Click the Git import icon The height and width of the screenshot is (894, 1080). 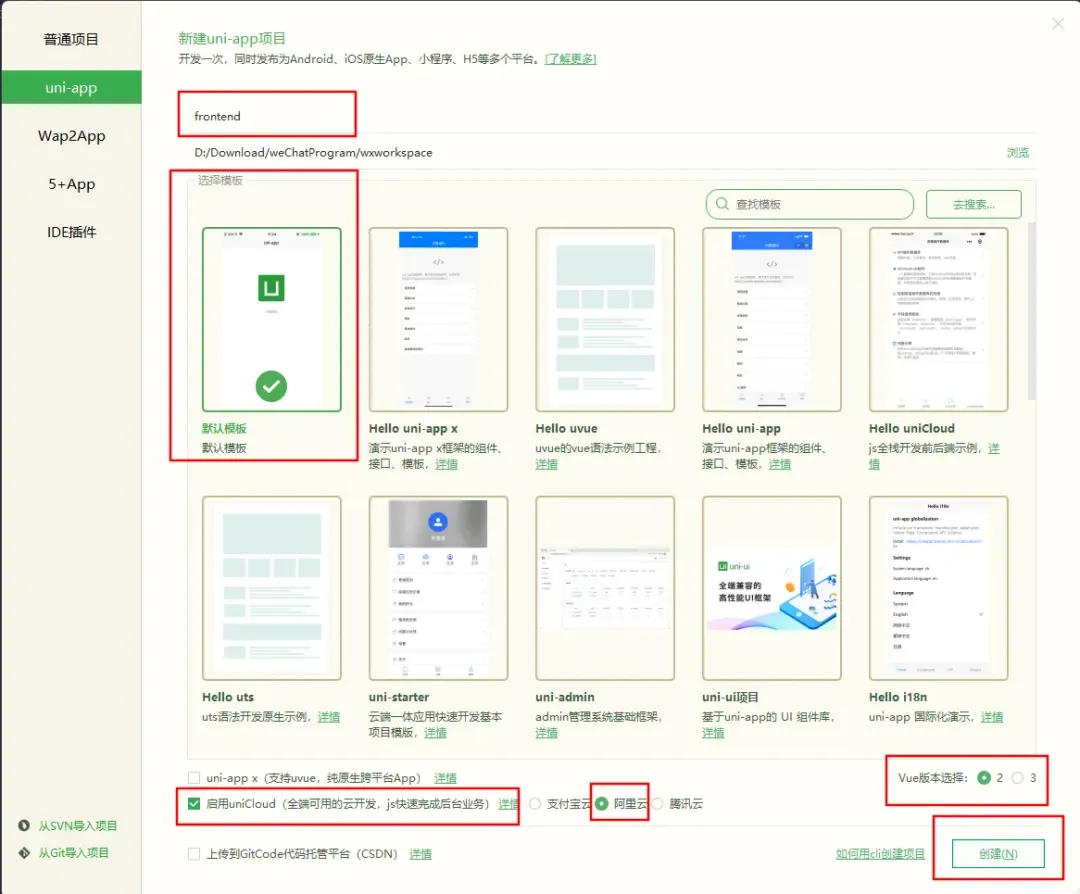(x=24, y=853)
